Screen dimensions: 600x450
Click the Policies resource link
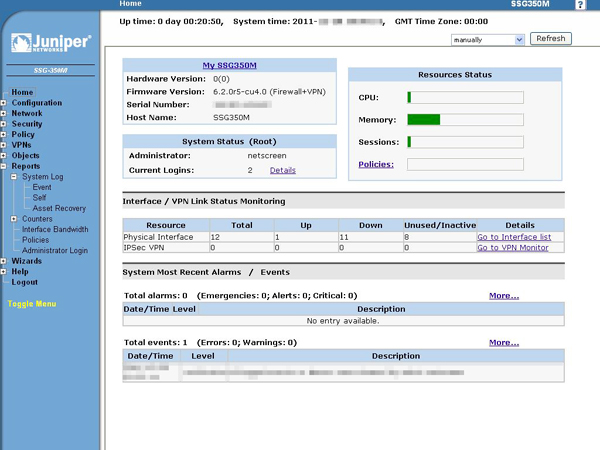tap(376, 164)
